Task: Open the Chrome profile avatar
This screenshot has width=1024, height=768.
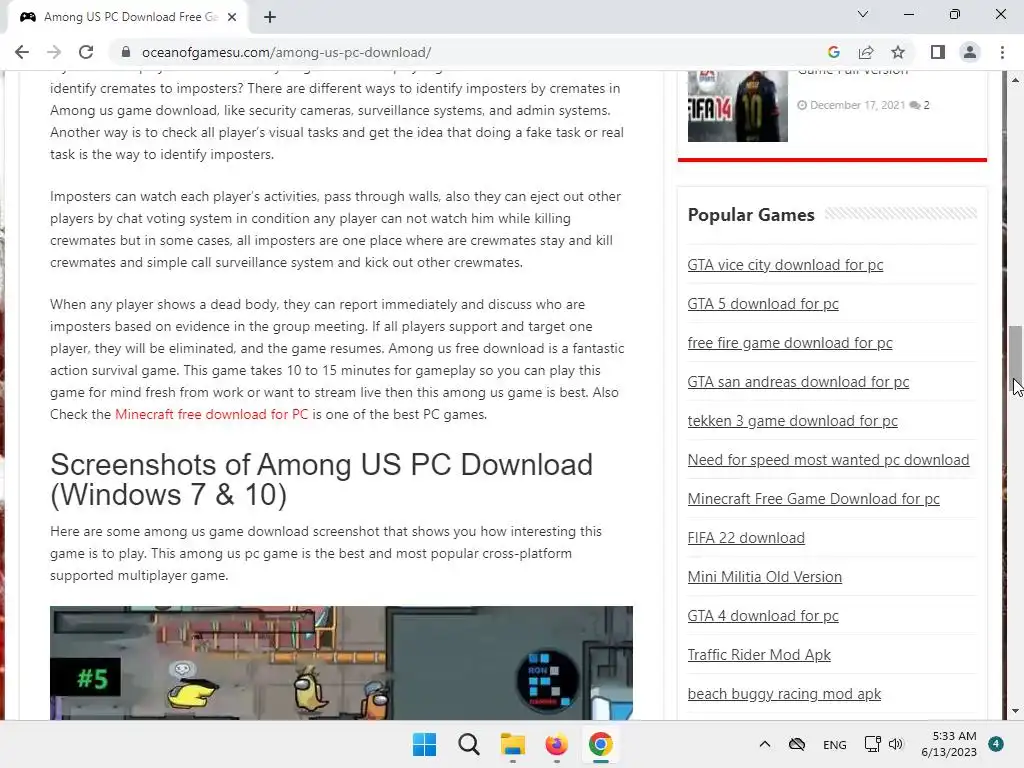Action: pyautogui.click(x=970, y=52)
